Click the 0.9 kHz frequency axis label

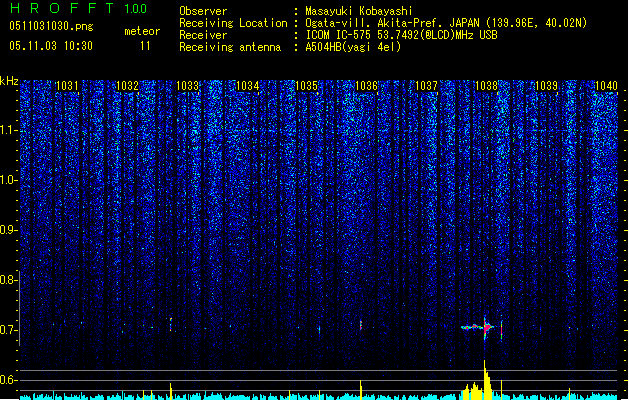tap(9, 230)
